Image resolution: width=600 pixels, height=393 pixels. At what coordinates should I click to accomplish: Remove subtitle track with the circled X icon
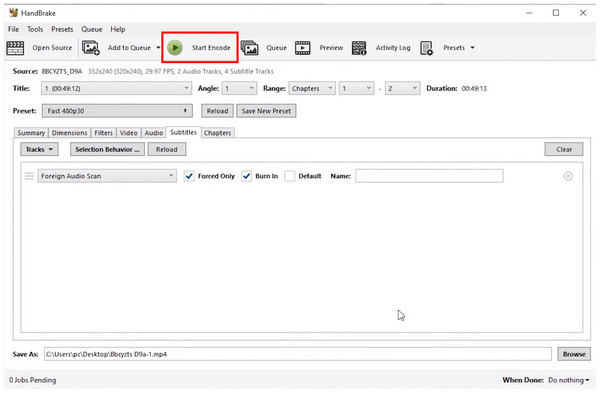[x=568, y=176]
